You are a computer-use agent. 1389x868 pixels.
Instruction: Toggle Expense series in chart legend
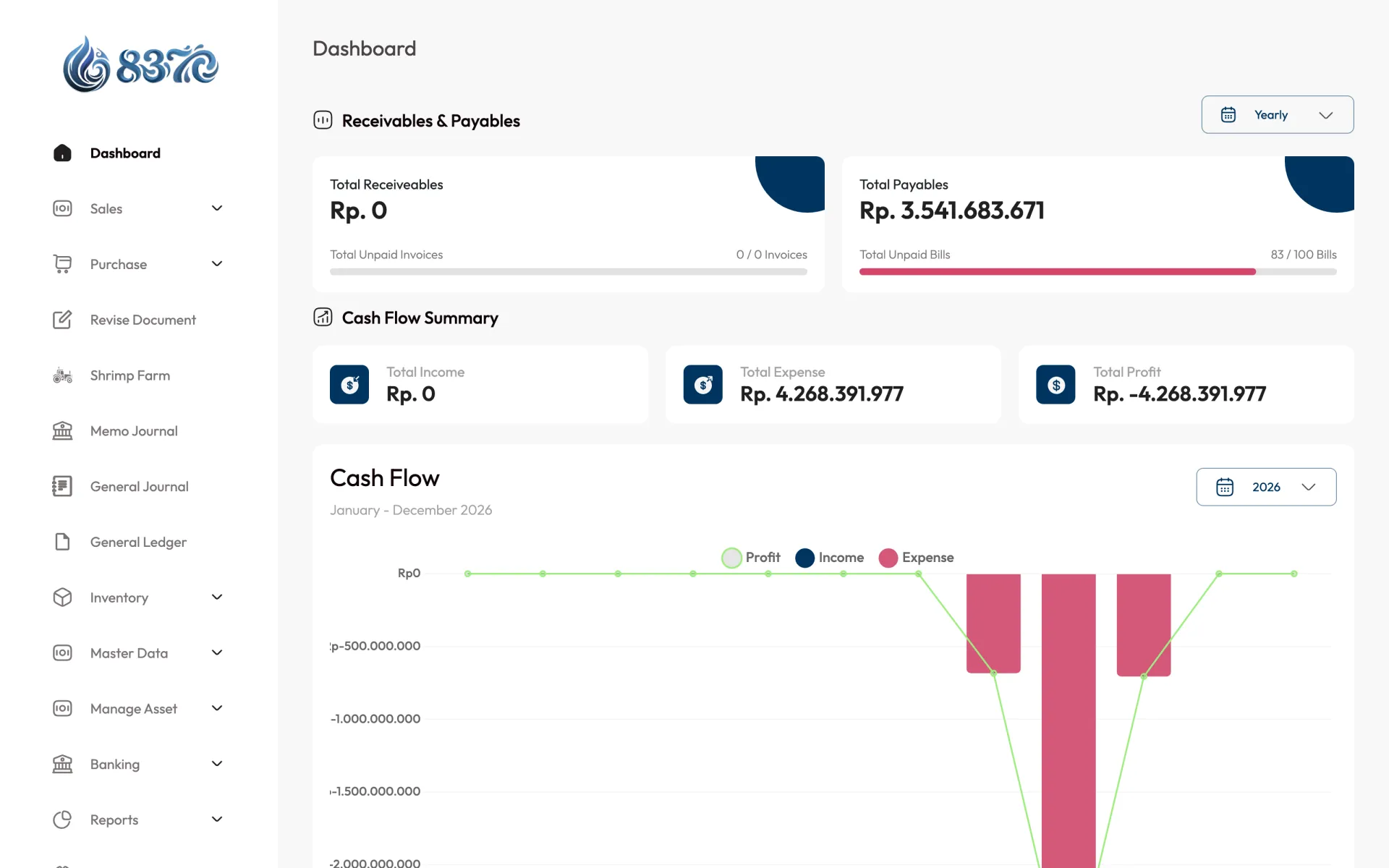[916, 558]
